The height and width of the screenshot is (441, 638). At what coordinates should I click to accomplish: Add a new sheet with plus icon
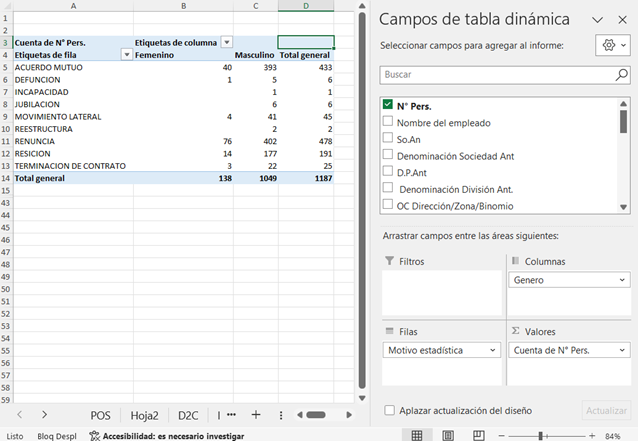point(255,414)
